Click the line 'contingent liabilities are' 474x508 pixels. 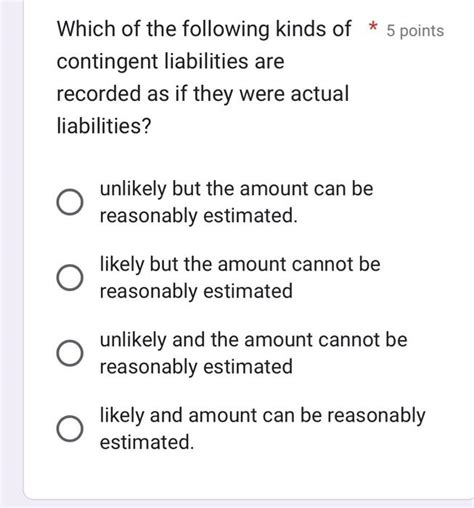coord(170,62)
